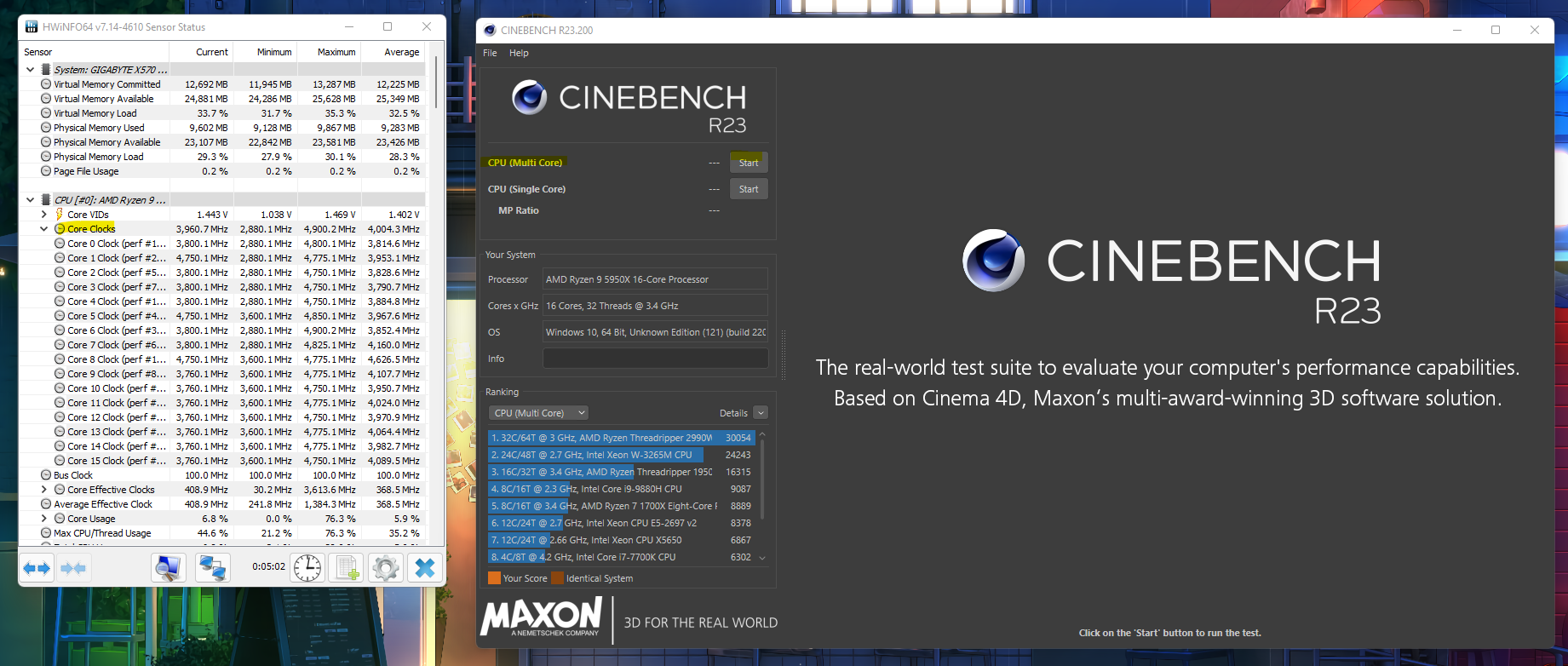Click the system GIGABYTE X570 chip icon
This screenshot has height=666, width=1568.
pos(46,70)
